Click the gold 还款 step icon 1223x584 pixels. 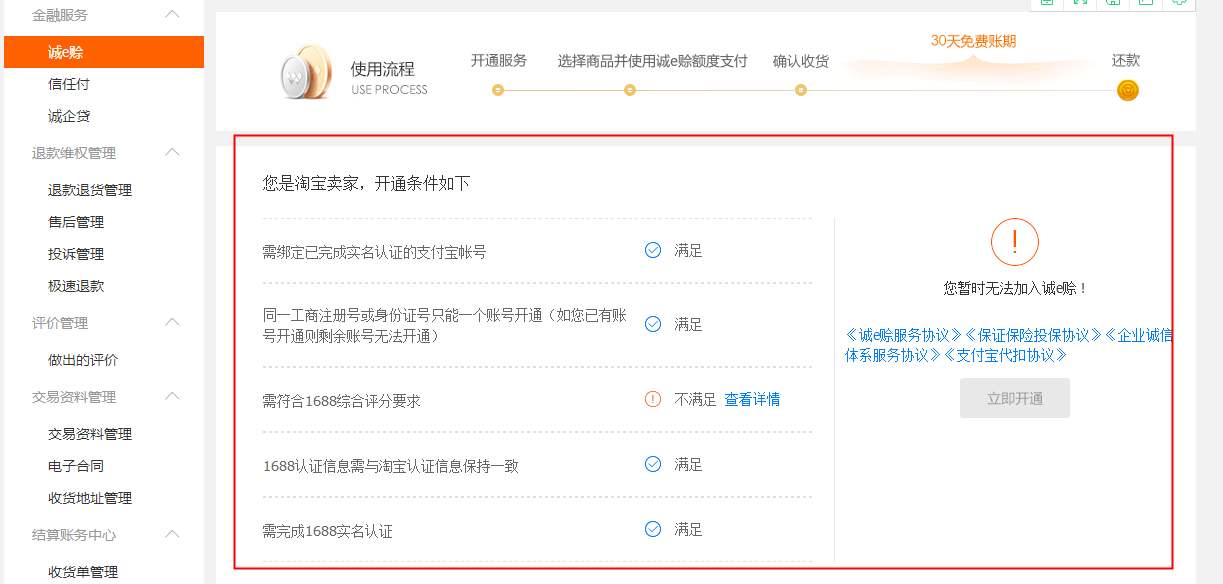click(x=1127, y=89)
